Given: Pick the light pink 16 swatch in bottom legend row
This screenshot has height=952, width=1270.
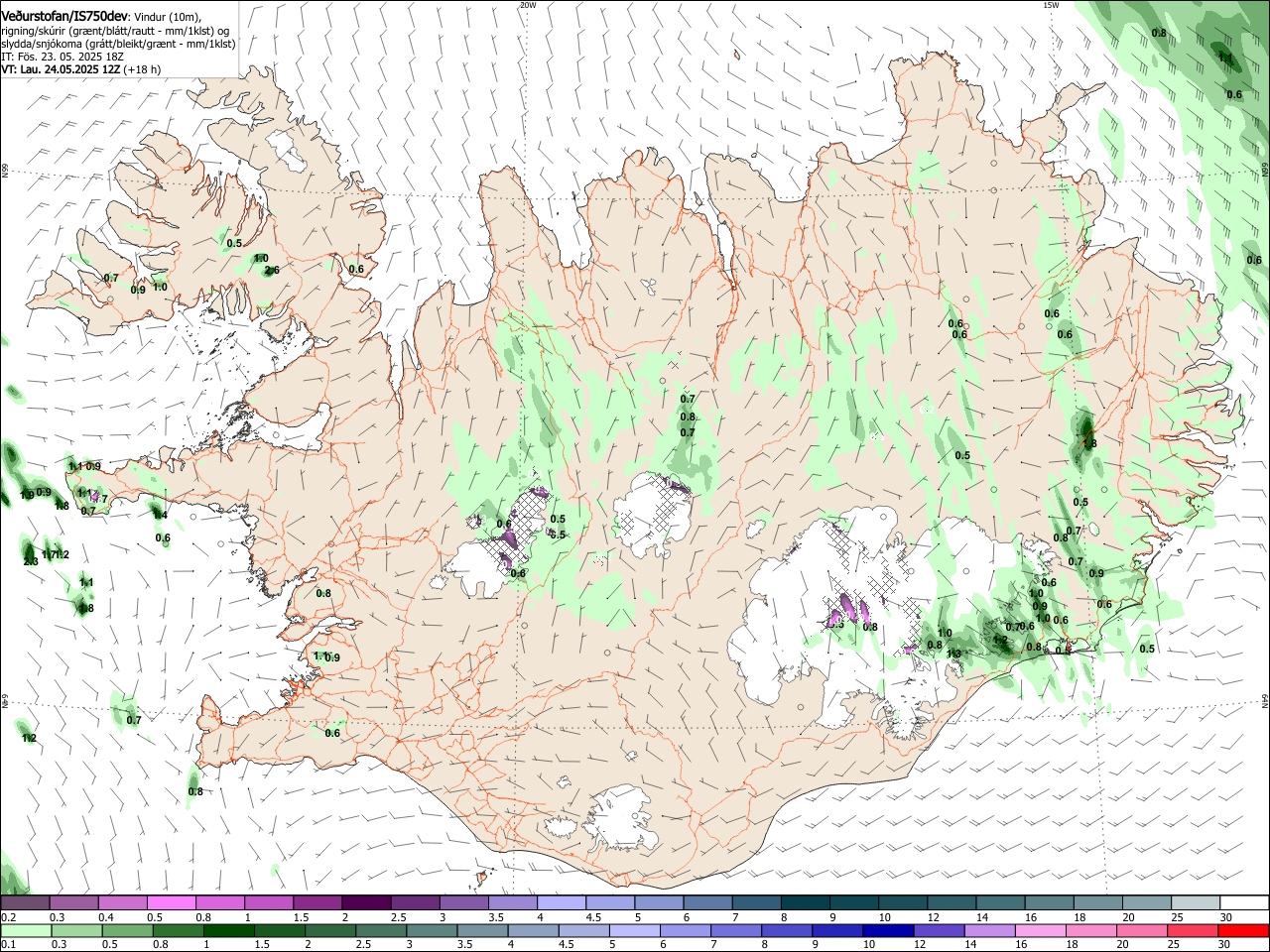Looking at the screenshot, I should pos(1039,931).
